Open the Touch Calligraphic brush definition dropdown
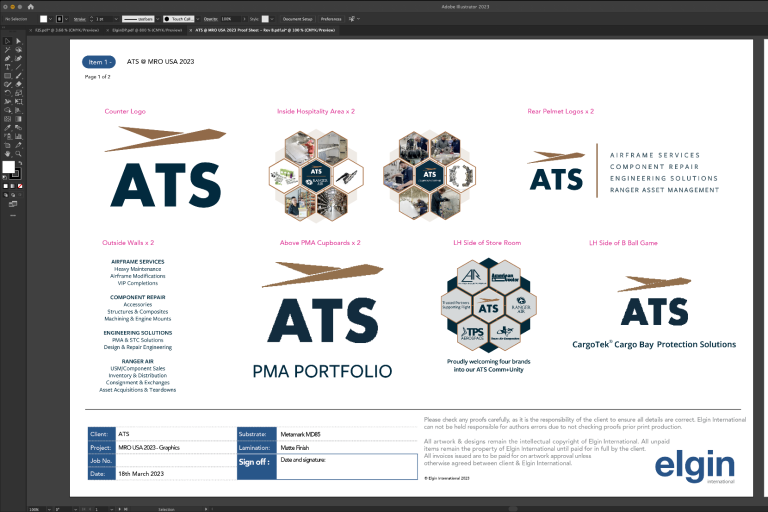Viewport: 768px width, 512px height. [197, 19]
